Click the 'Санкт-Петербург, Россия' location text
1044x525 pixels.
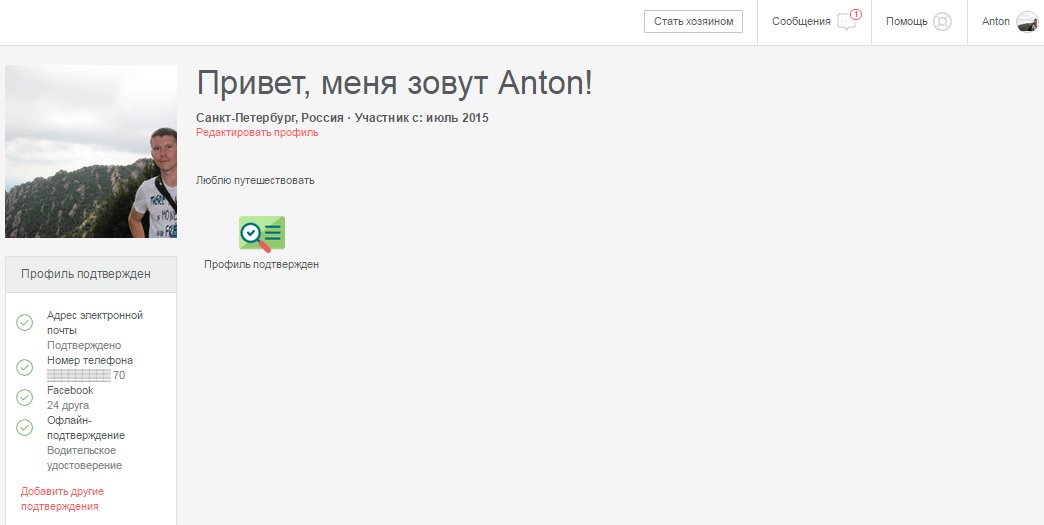click(x=269, y=118)
